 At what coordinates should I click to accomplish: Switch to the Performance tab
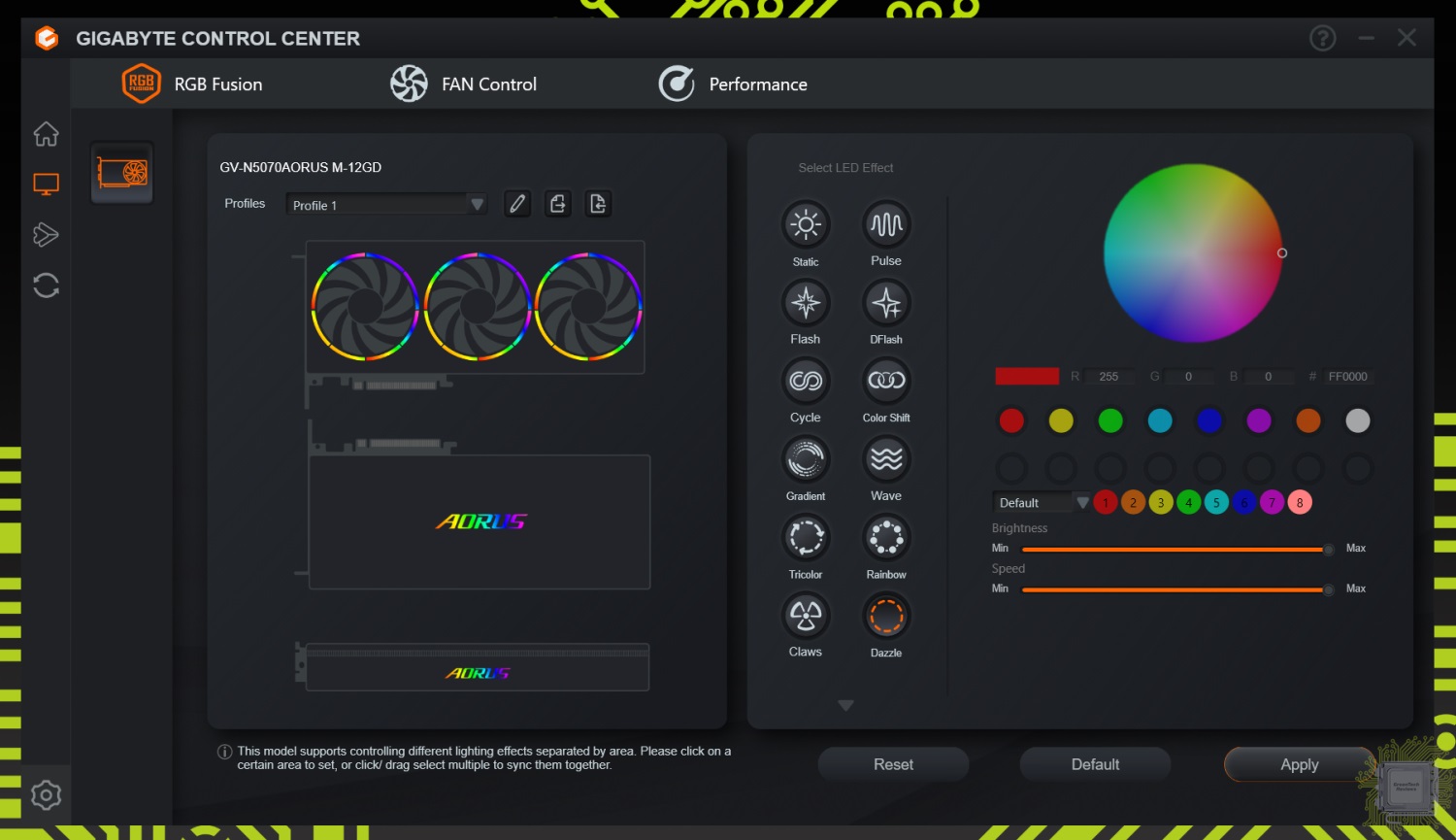(733, 84)
